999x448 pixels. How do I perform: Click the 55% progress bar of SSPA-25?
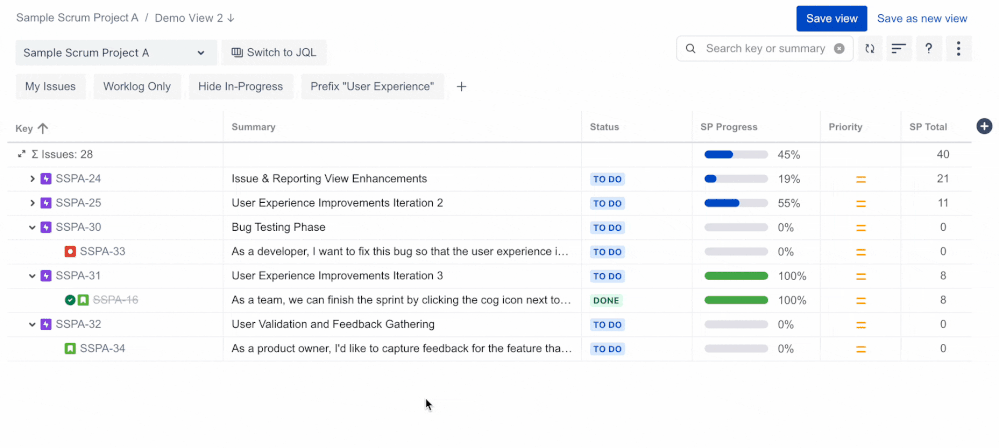coord(736,203)
